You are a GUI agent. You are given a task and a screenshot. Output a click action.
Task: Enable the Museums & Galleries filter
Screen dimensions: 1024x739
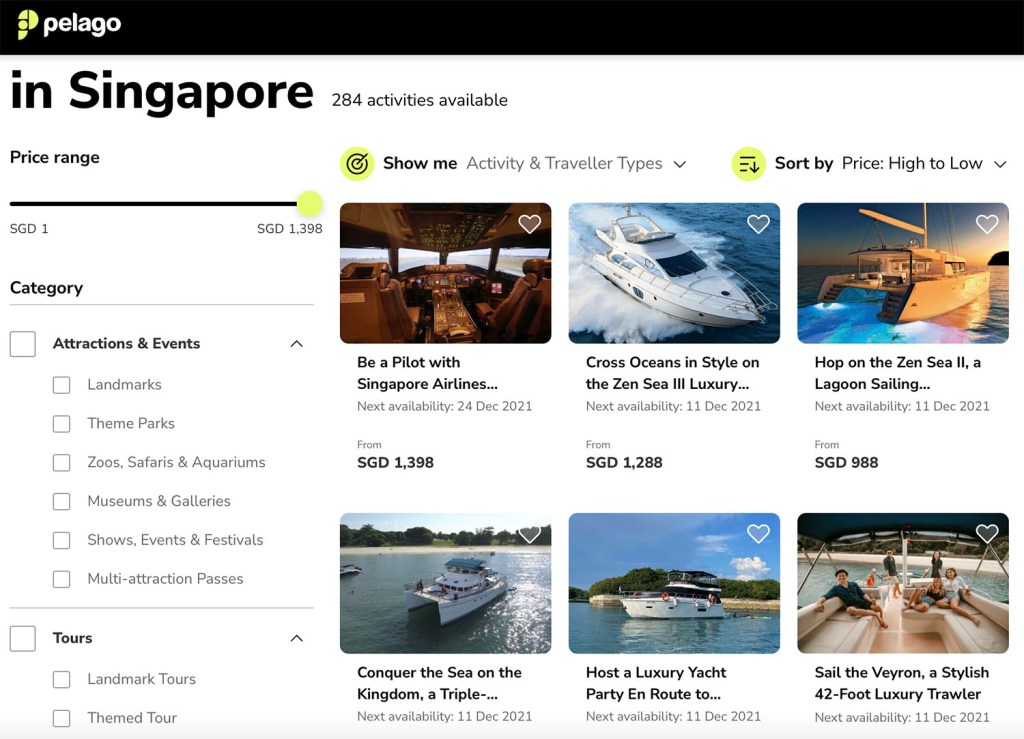coord(61,501)
